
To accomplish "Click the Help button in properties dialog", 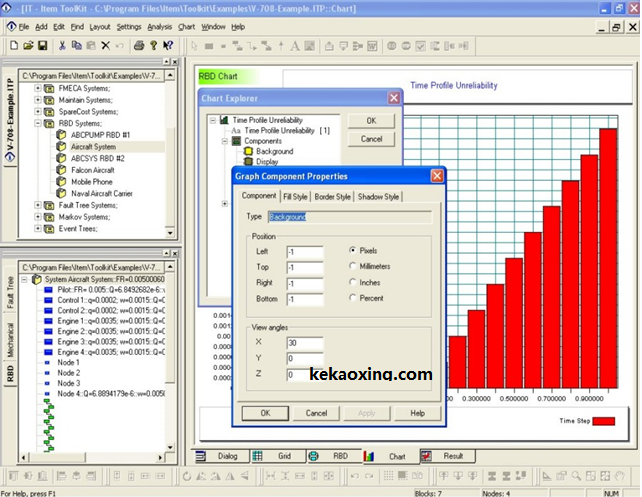I will point(417,413).
